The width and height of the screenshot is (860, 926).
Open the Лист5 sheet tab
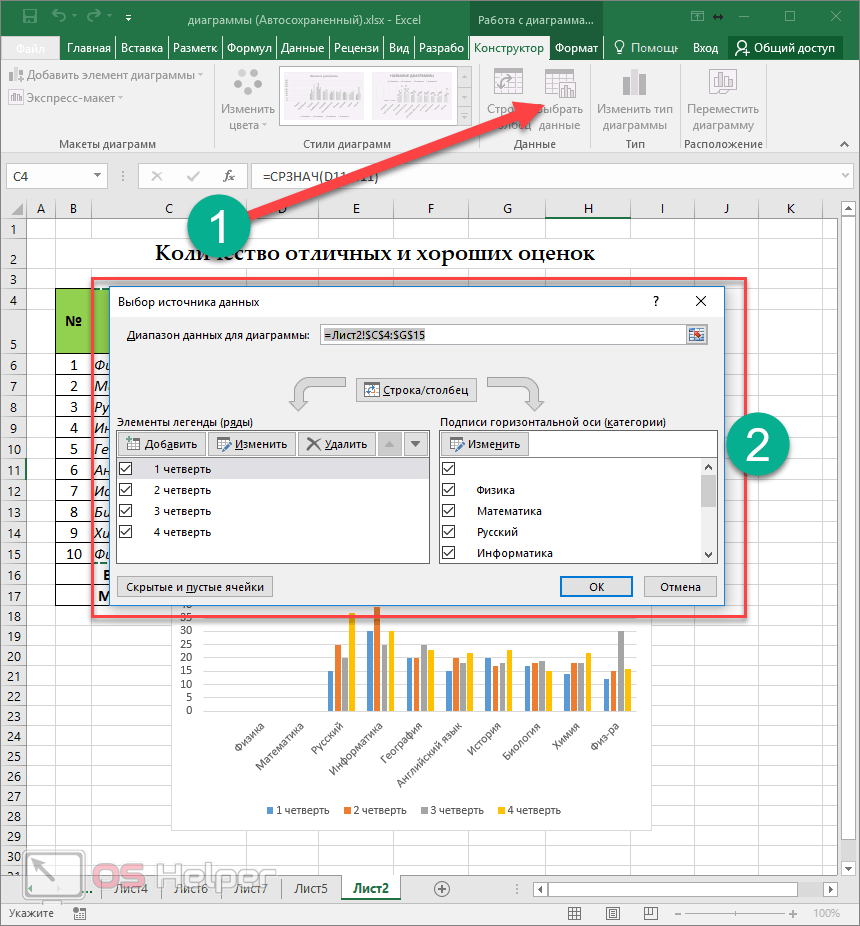click(310, 888)
